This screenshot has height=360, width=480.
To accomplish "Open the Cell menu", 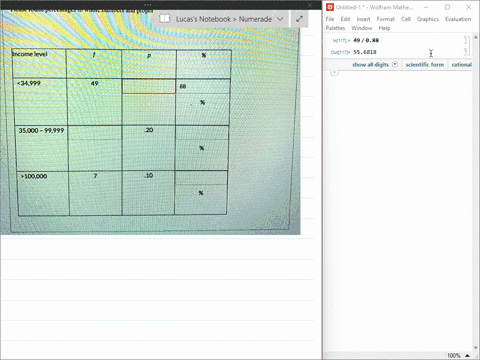I will tap(406, 19).
